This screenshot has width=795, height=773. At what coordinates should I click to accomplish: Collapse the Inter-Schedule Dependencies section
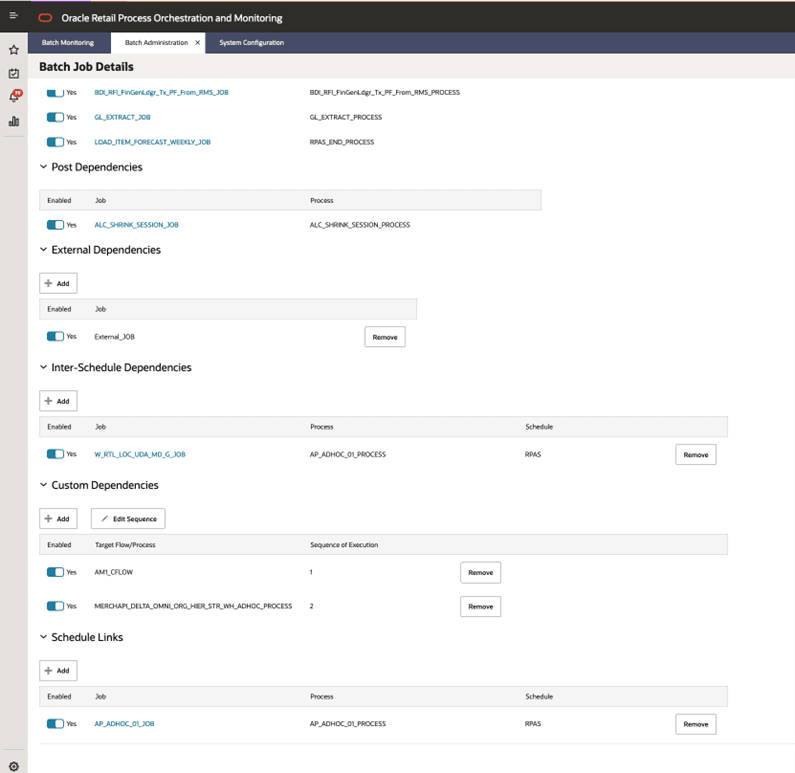pos(44,367)
